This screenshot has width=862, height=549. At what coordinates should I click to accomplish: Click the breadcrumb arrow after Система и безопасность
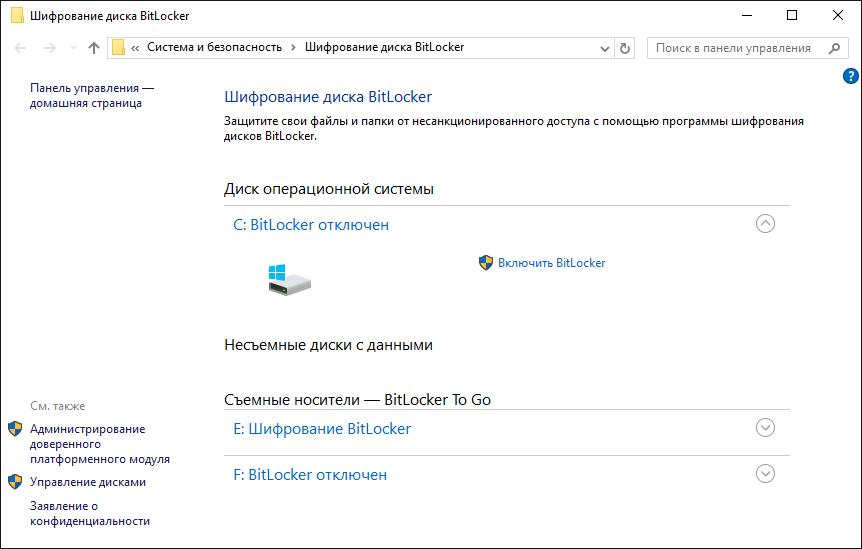294,48
